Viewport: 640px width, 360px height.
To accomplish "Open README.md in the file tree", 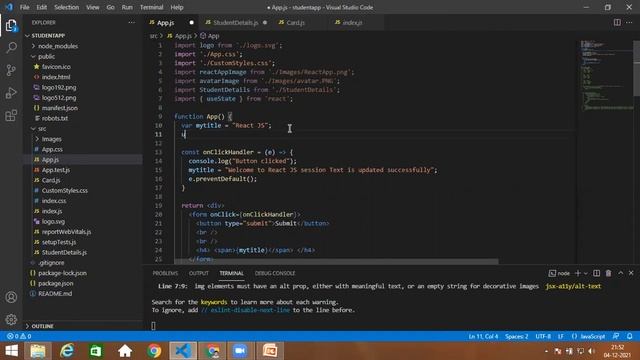I will pos(55,293).
